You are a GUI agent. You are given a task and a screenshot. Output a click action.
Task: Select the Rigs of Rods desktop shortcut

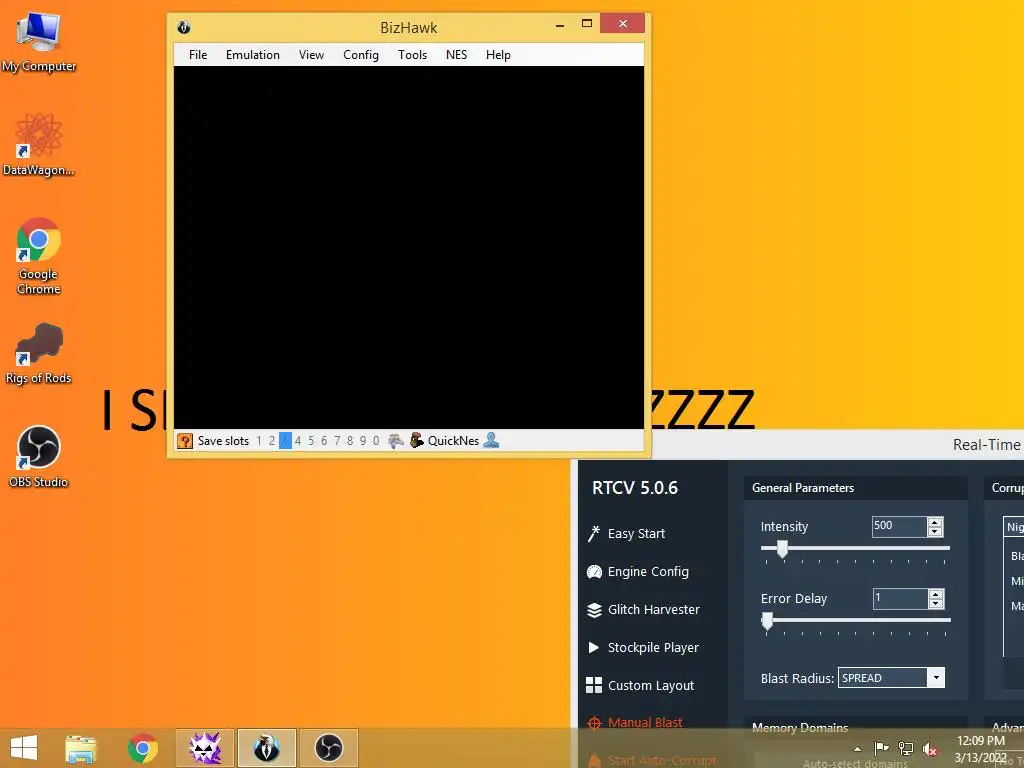(x=39, y=354)
